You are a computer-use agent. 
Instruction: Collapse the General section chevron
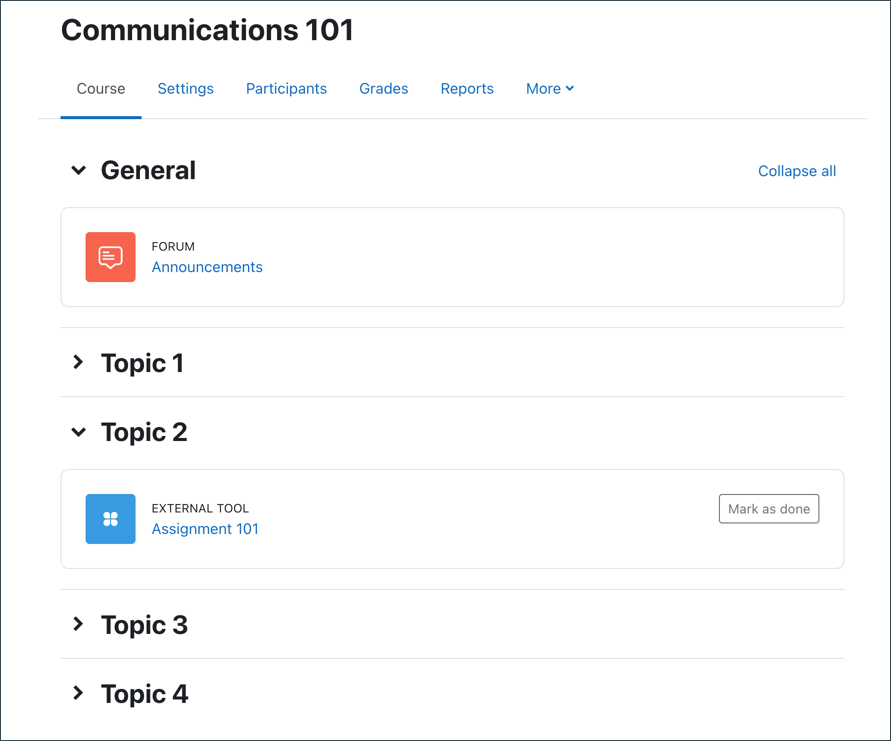click(78, 170)
